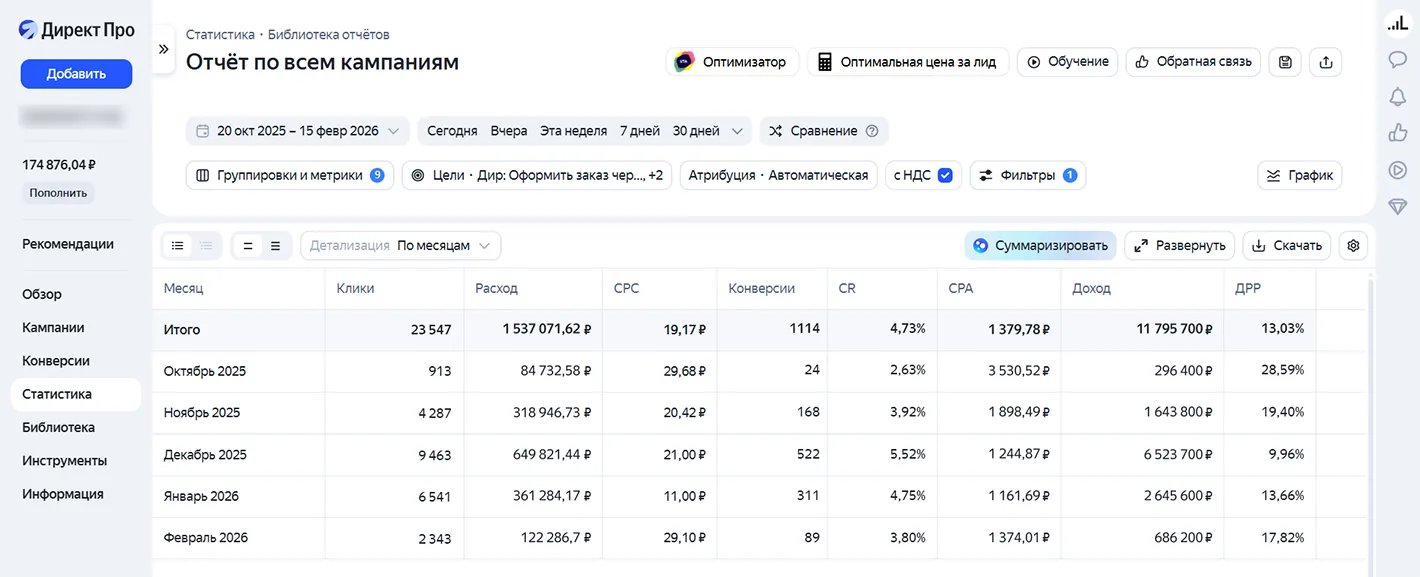Click the diamond icon in right rail

1397,206
